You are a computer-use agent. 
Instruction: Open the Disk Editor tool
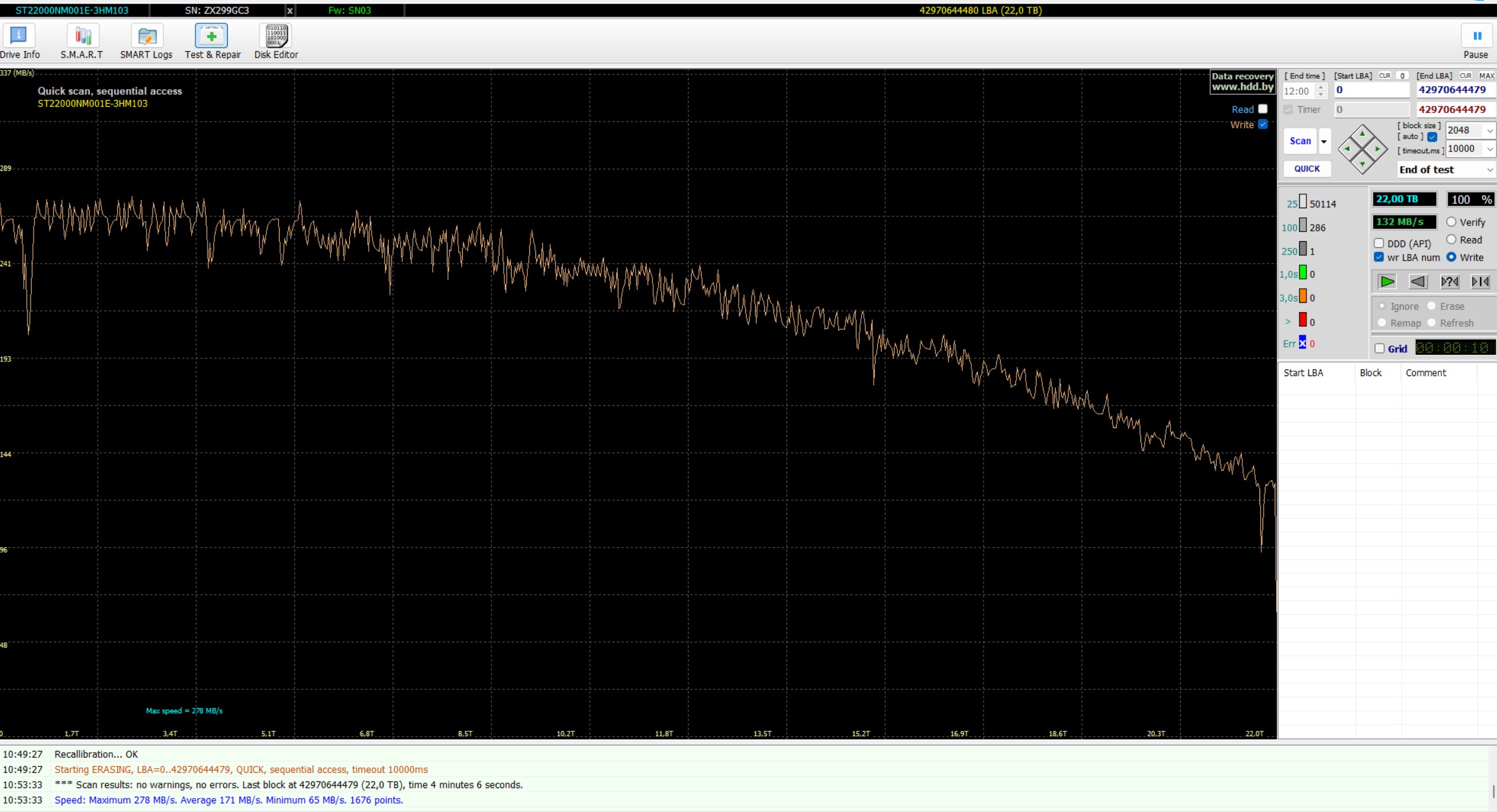[x=276, y=42]
